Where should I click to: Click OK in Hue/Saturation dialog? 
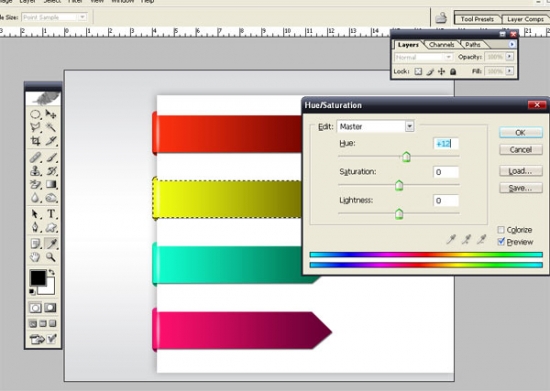pos(521,133)
